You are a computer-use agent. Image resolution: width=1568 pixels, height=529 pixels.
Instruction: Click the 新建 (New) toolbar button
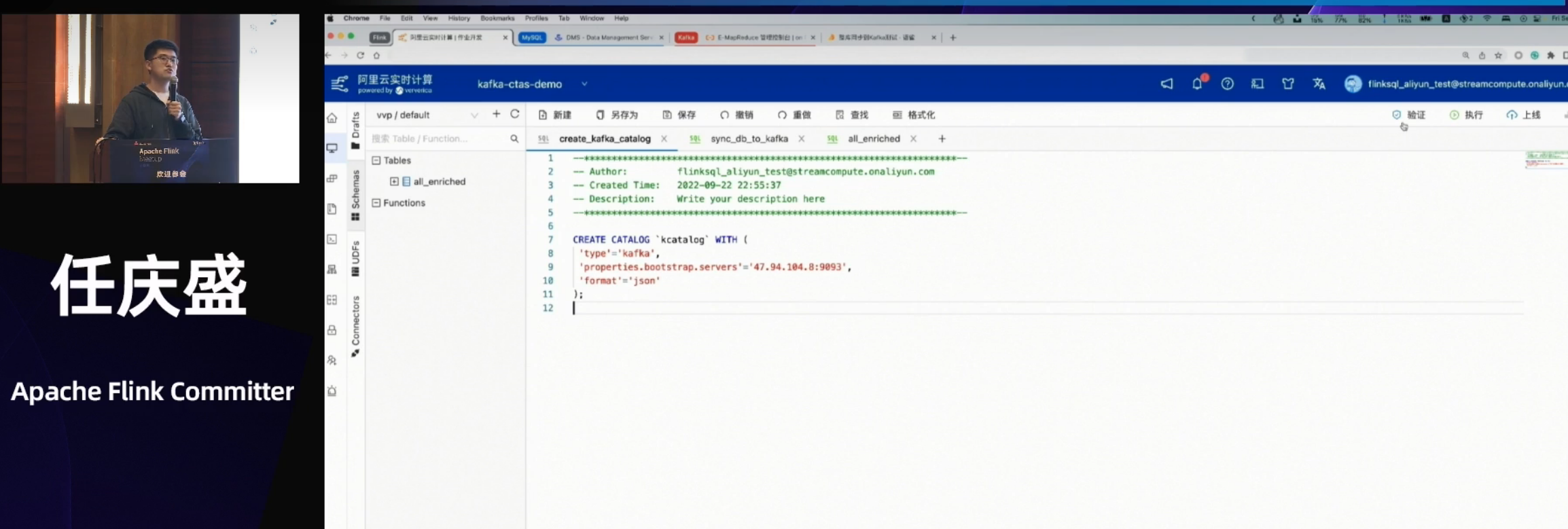click(x=555, y=115)
